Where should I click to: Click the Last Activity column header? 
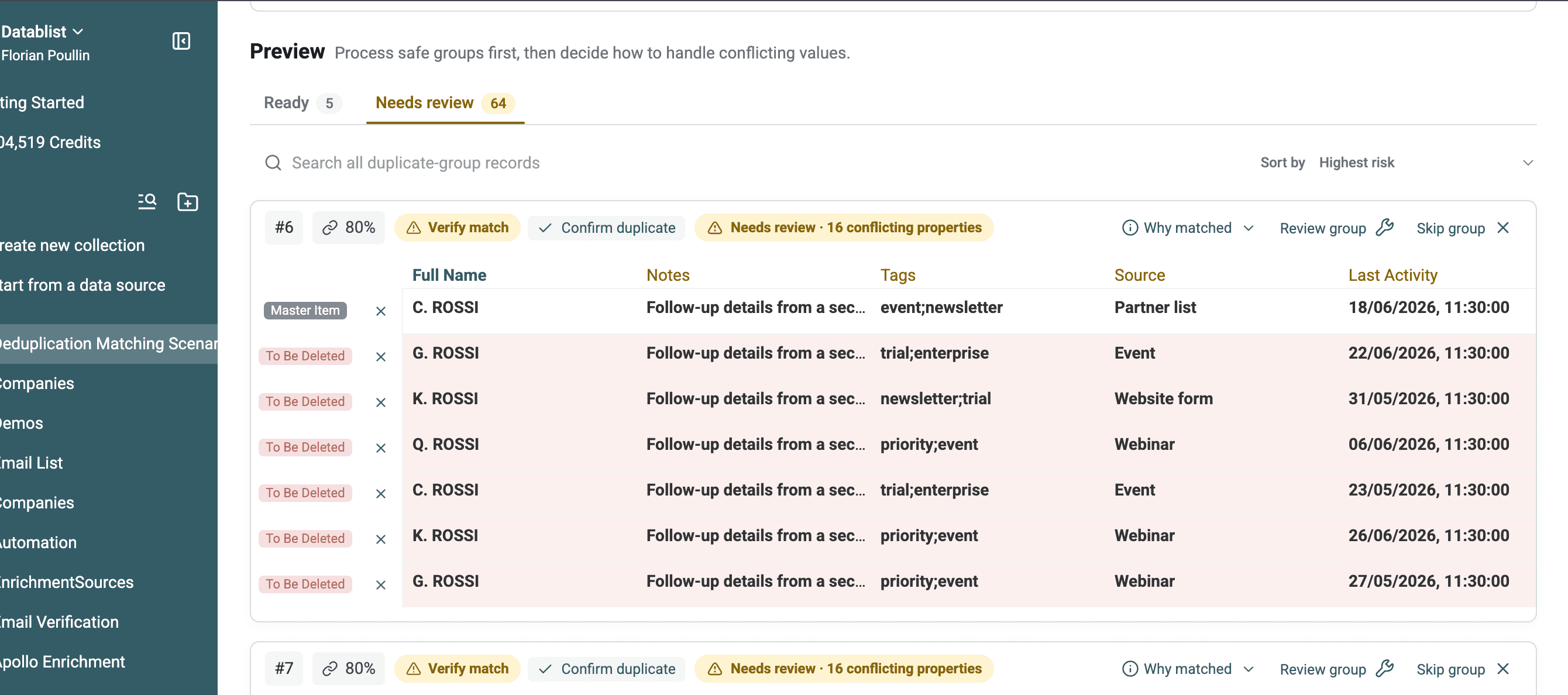(x=1392, y=275)
